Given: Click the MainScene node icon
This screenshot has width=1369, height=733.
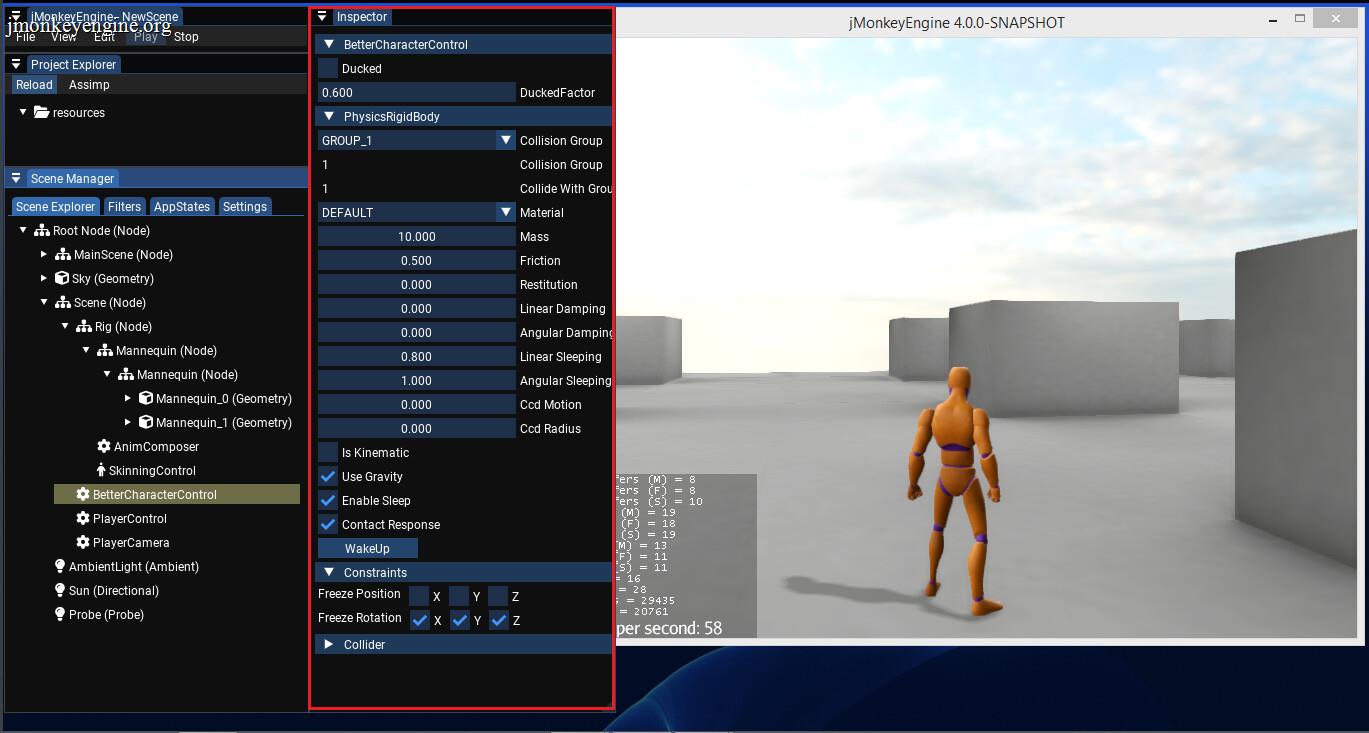Looking at the screenshot, I should pos(62,254).
